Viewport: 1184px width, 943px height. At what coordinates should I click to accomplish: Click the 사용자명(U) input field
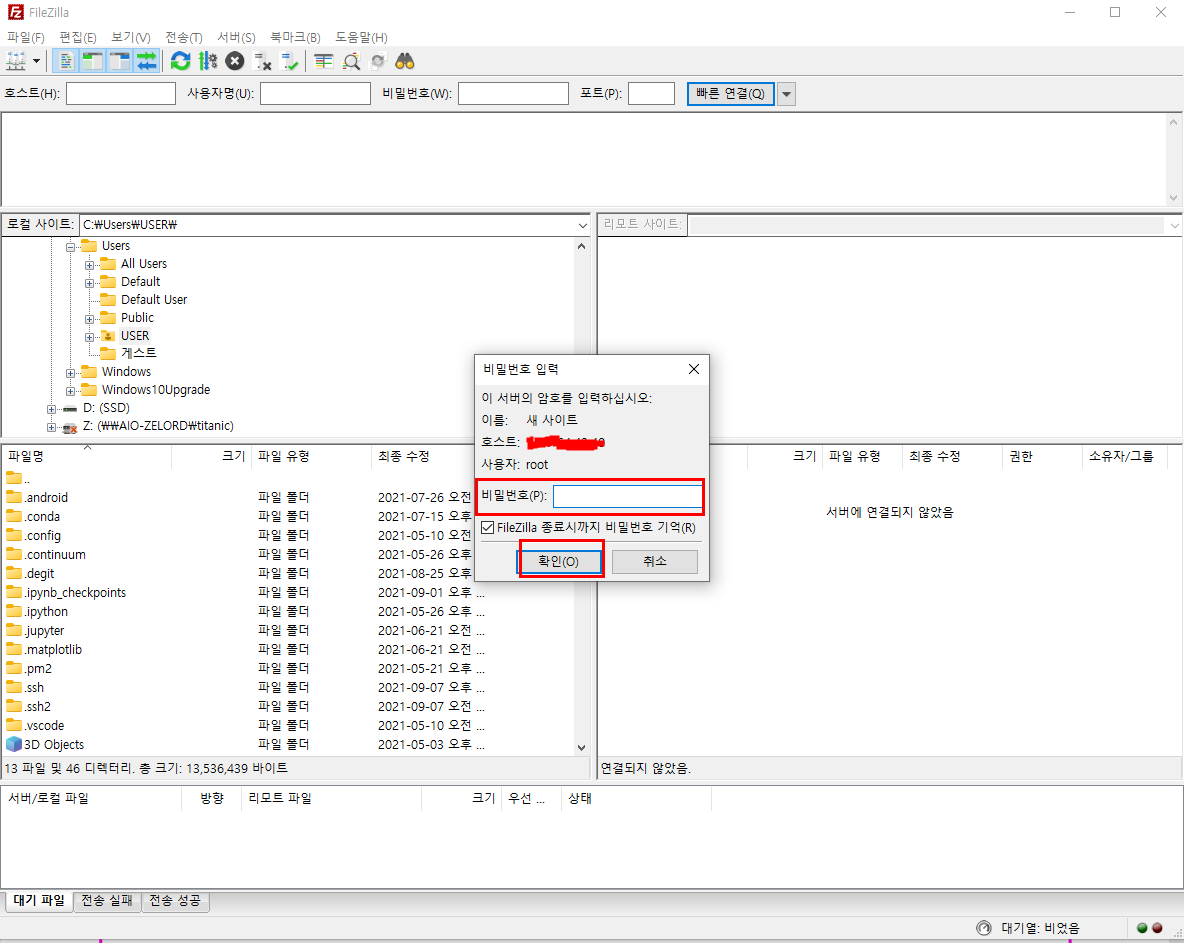coord(316,94)
